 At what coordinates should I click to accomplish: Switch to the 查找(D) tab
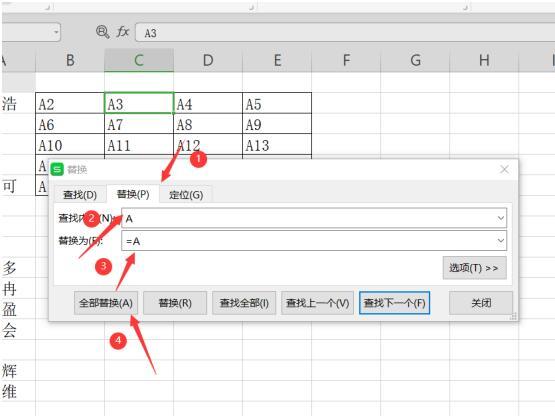coord(80,195)
